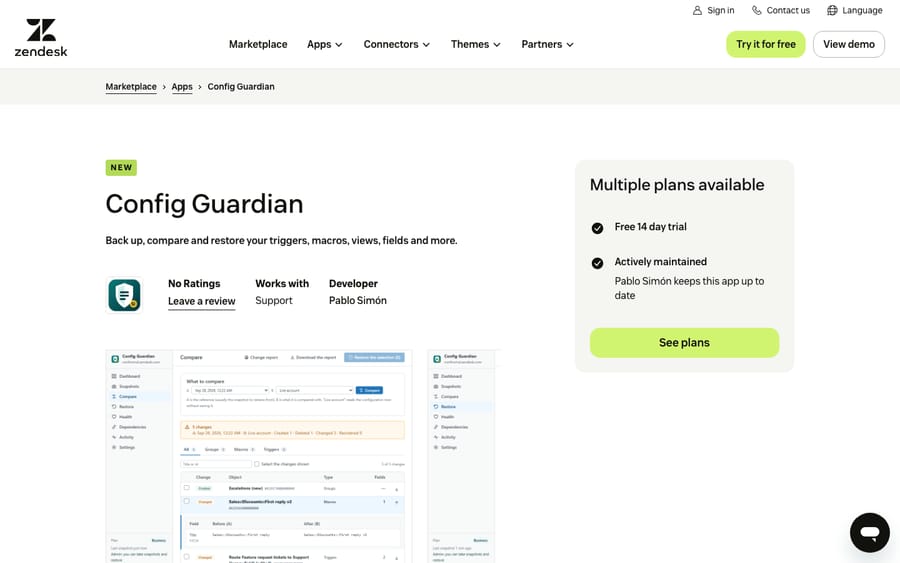Click the Free 14 day trial checkmark icon
Screen dimensions: 900x563
[x=598, y=228]
